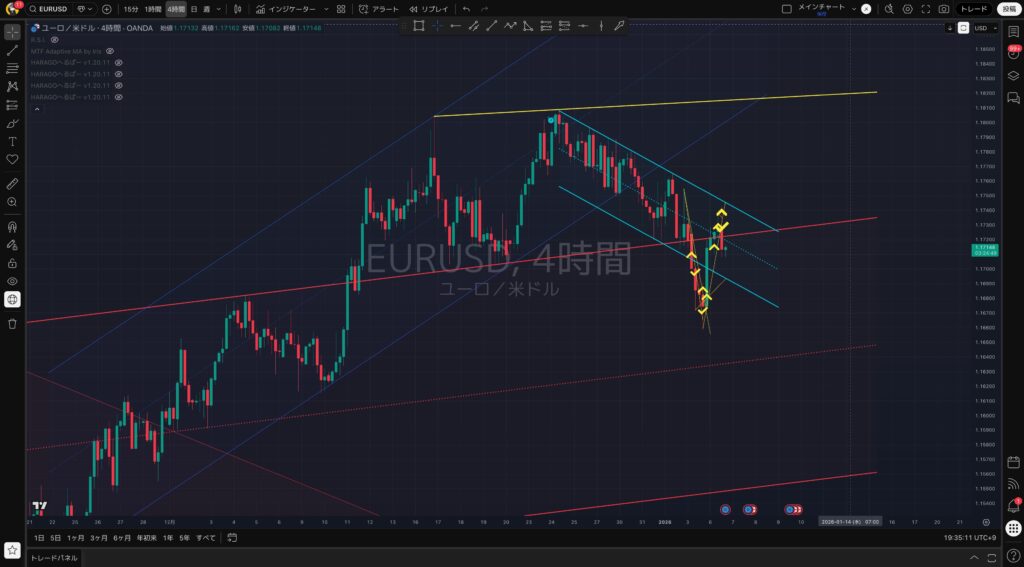Open chart settings gear in top bar
The width and height of the screenshot is (1024, 567).
[x=907, y=9]
